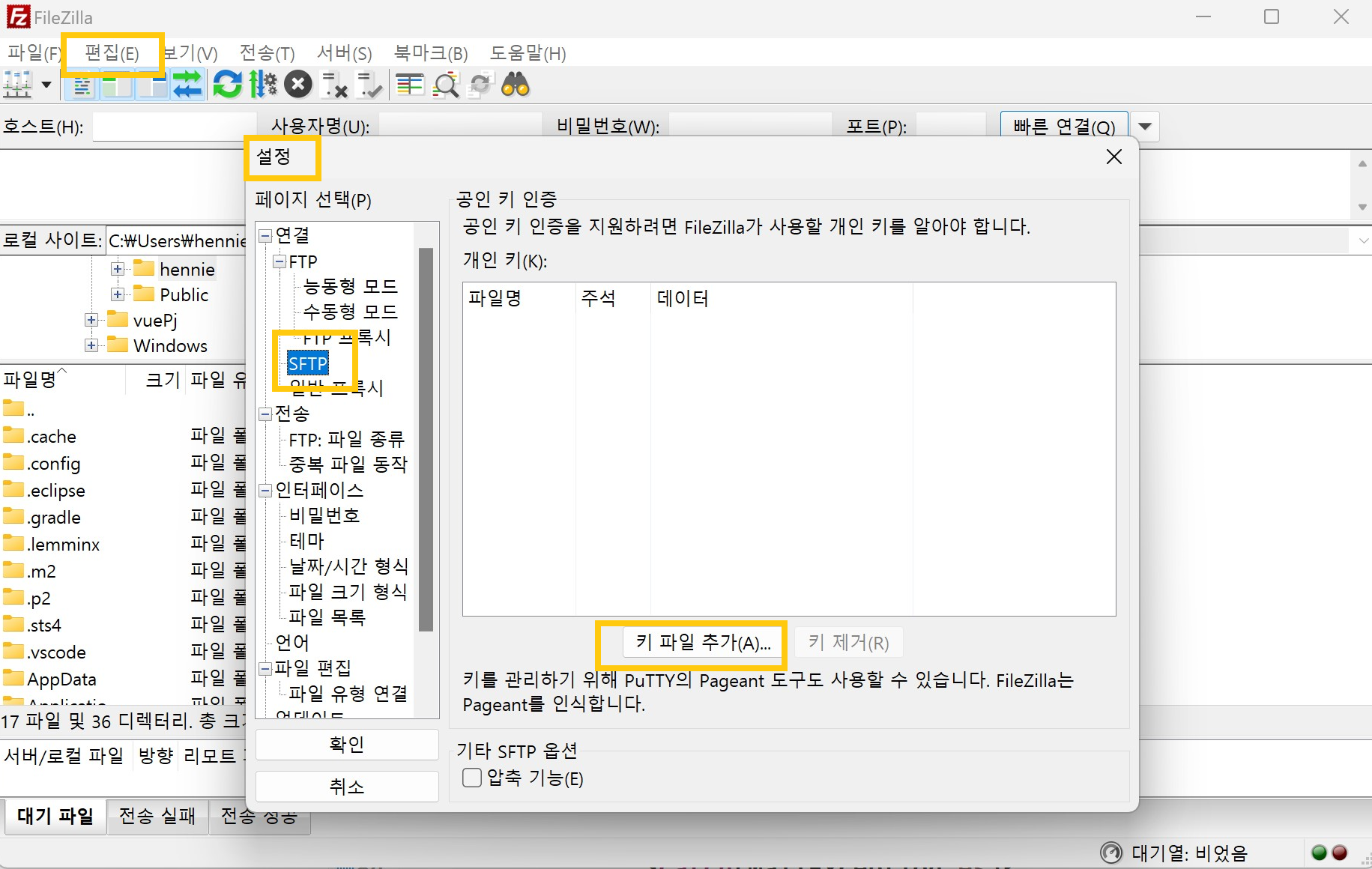Click the reconnect to server icon

point(369,85)
